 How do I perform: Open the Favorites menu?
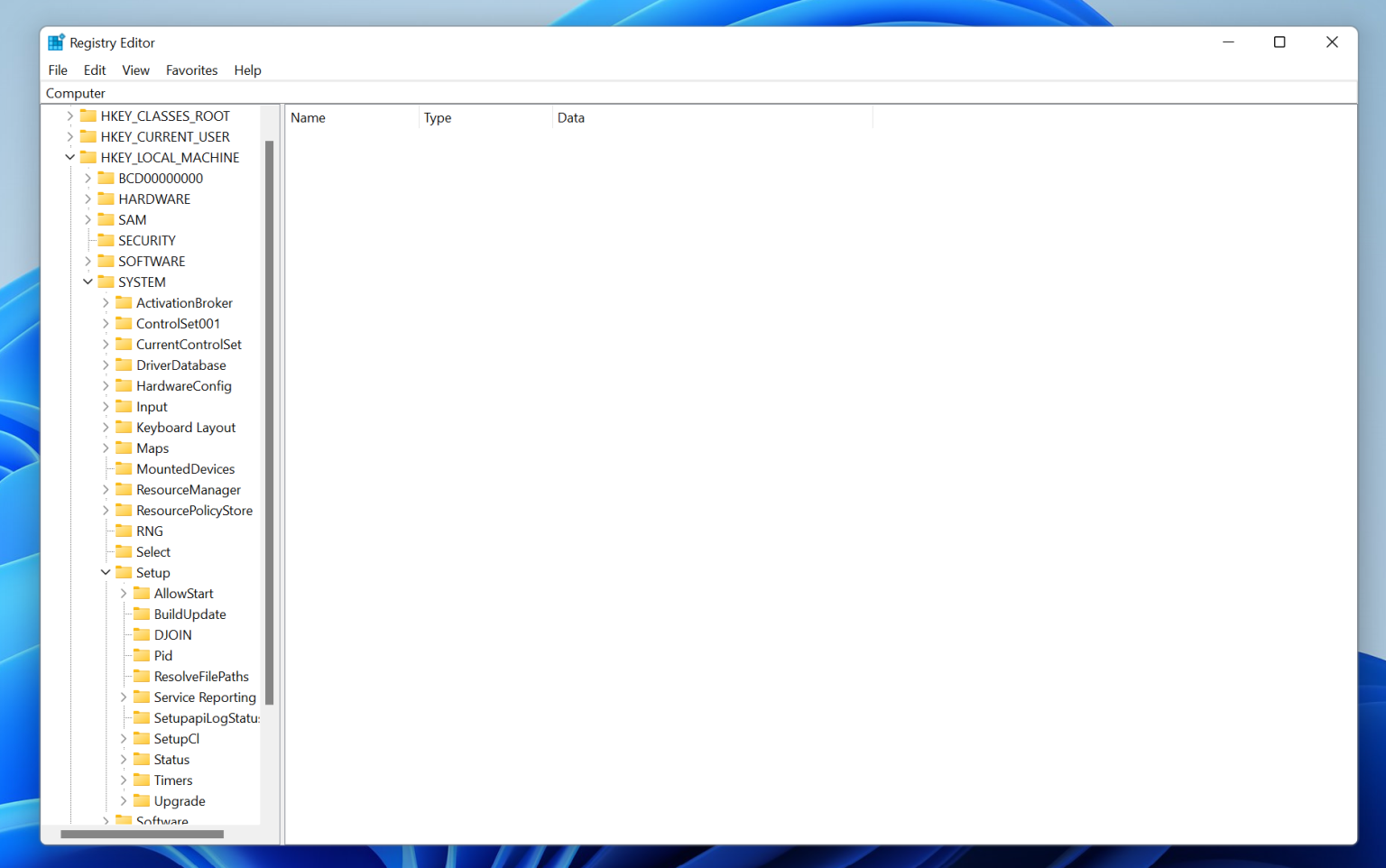click(191, 69)
